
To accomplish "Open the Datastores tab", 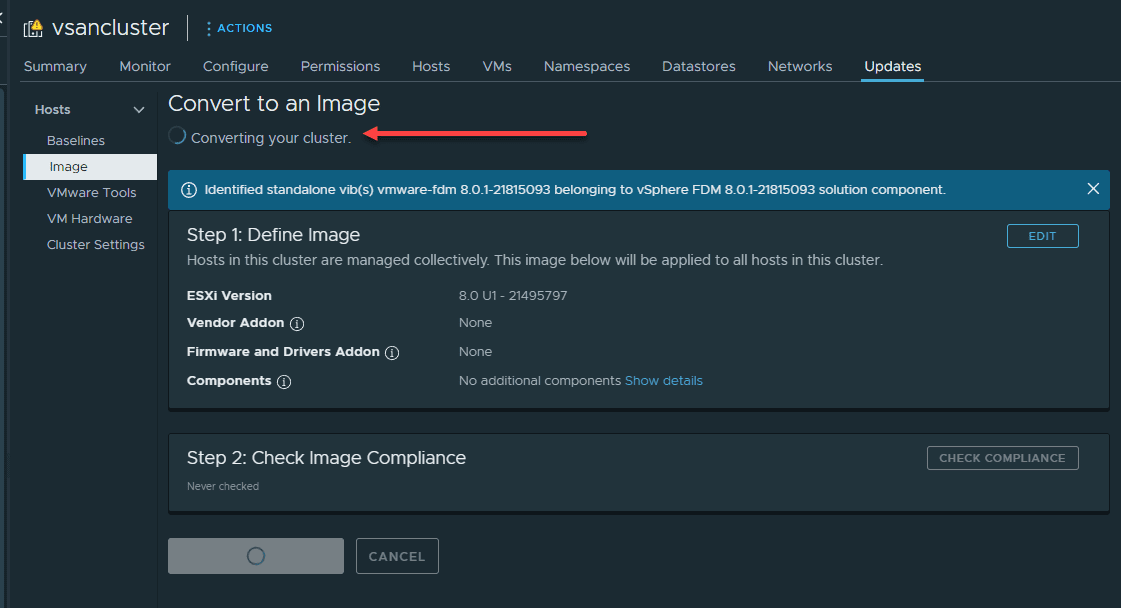I will [x=698, y=66].
